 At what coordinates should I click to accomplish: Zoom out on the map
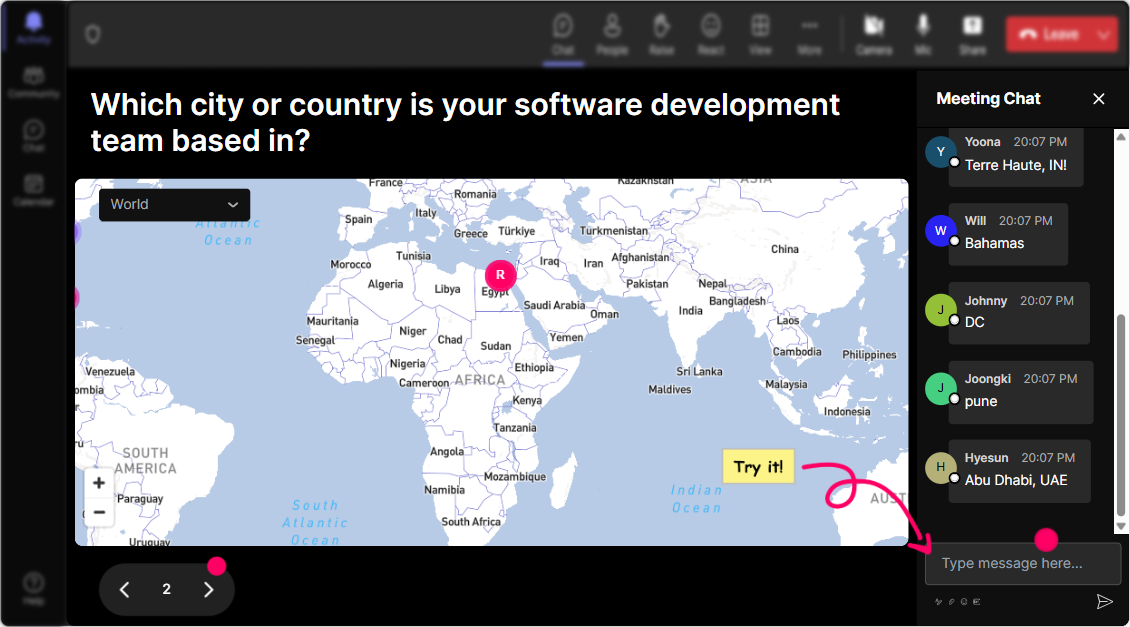point(99,512)
